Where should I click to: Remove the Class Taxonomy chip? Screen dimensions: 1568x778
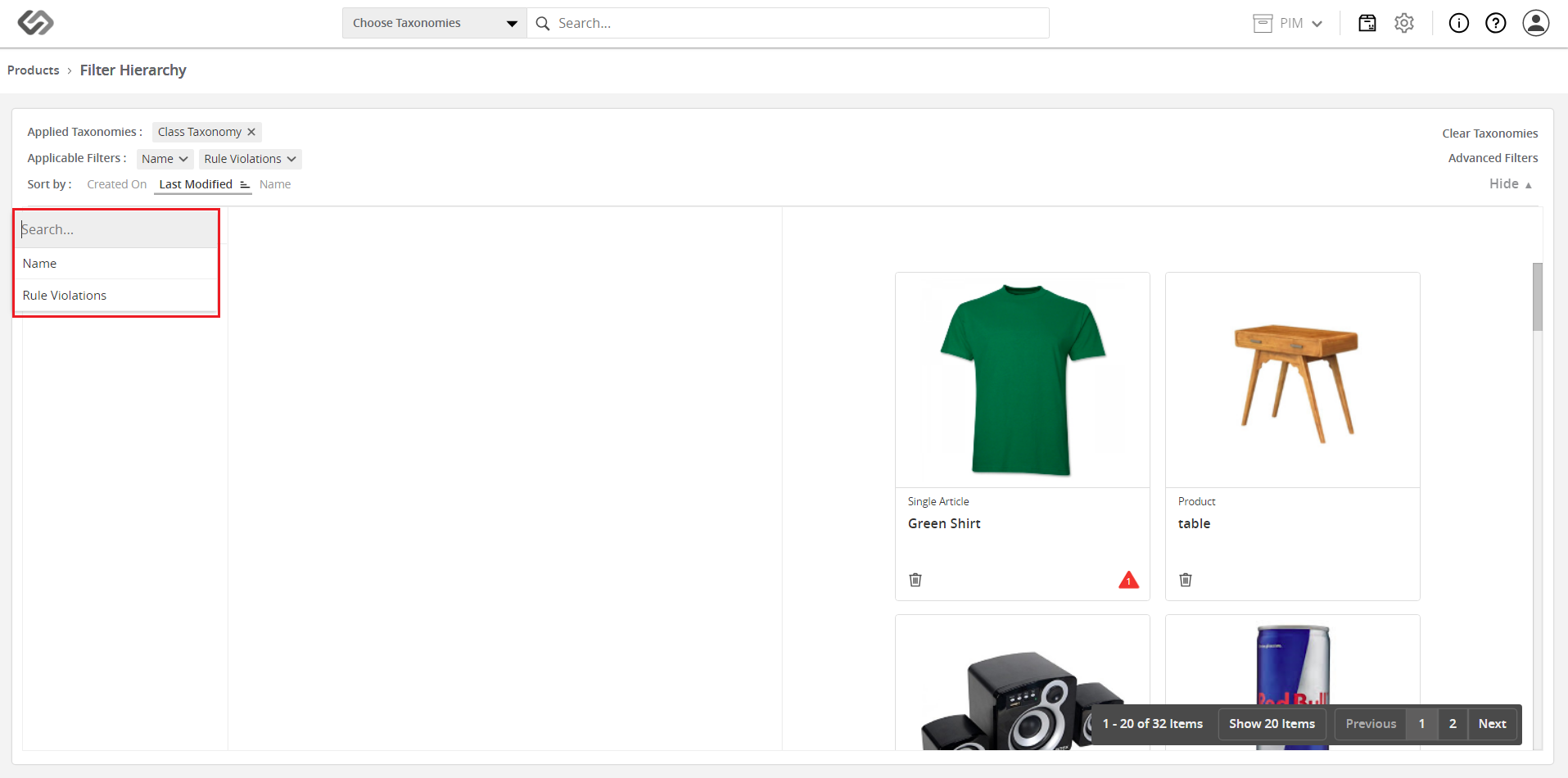pos(251,132)
